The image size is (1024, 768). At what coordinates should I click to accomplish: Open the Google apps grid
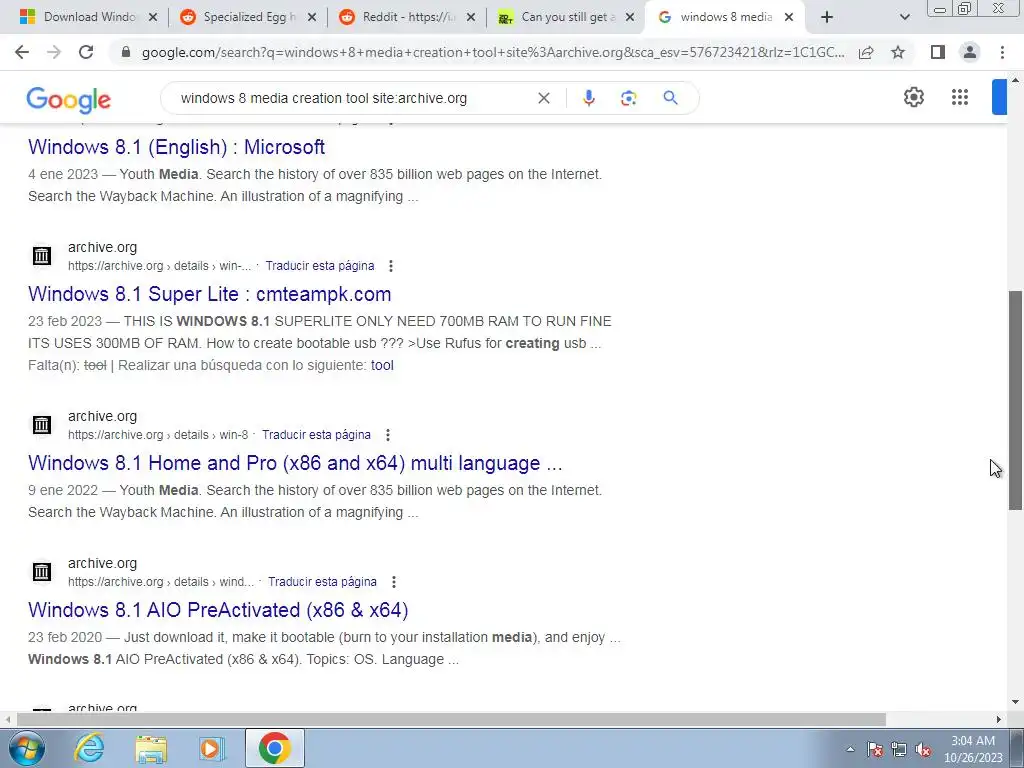click(959, 97)
